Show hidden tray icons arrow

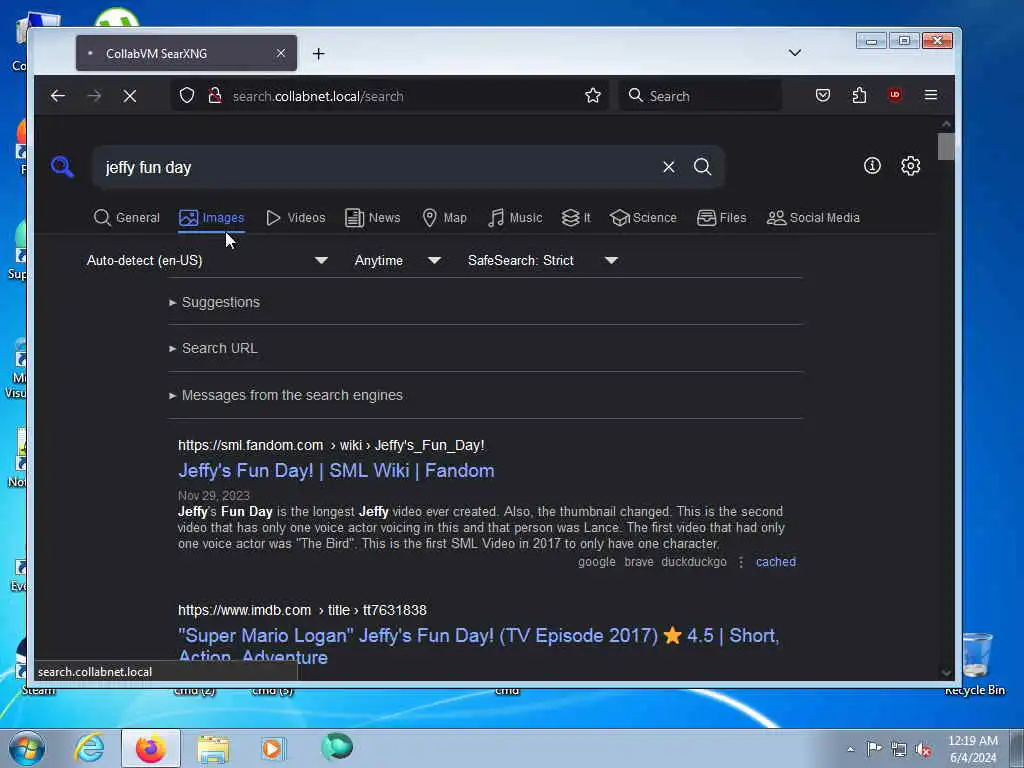[850, 749]
